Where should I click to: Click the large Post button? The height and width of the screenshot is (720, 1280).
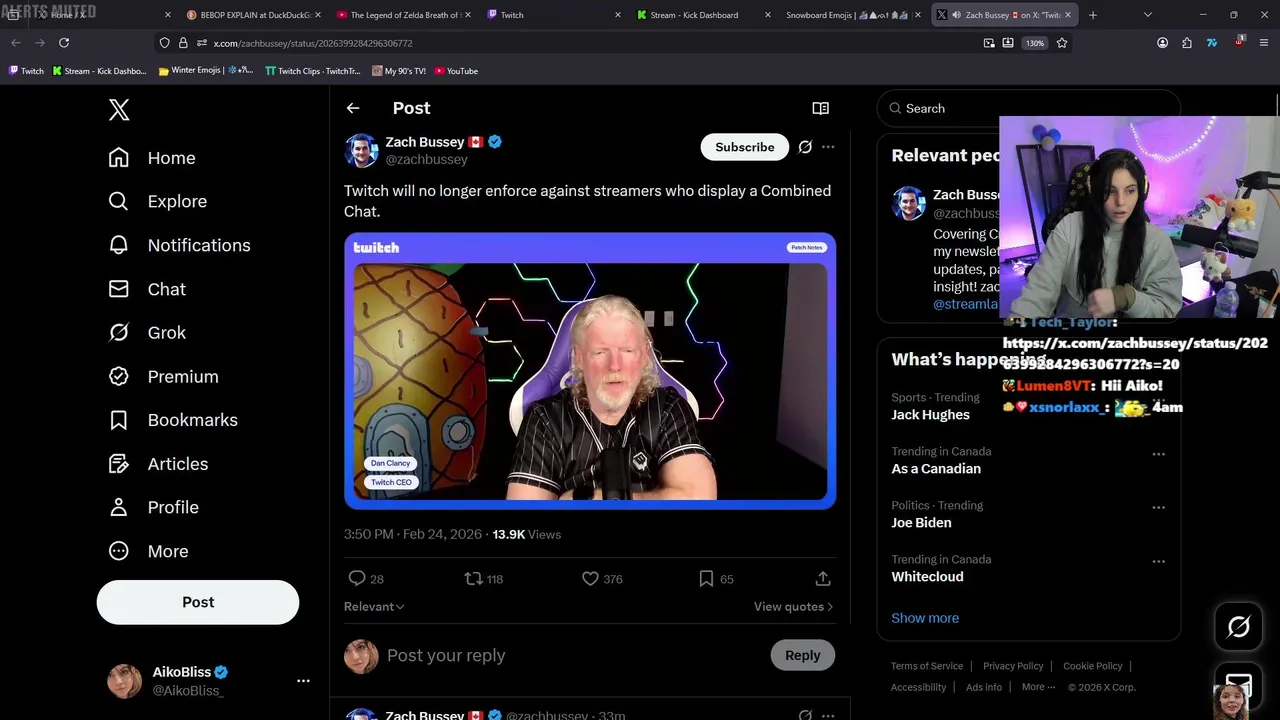pos(198,602)
